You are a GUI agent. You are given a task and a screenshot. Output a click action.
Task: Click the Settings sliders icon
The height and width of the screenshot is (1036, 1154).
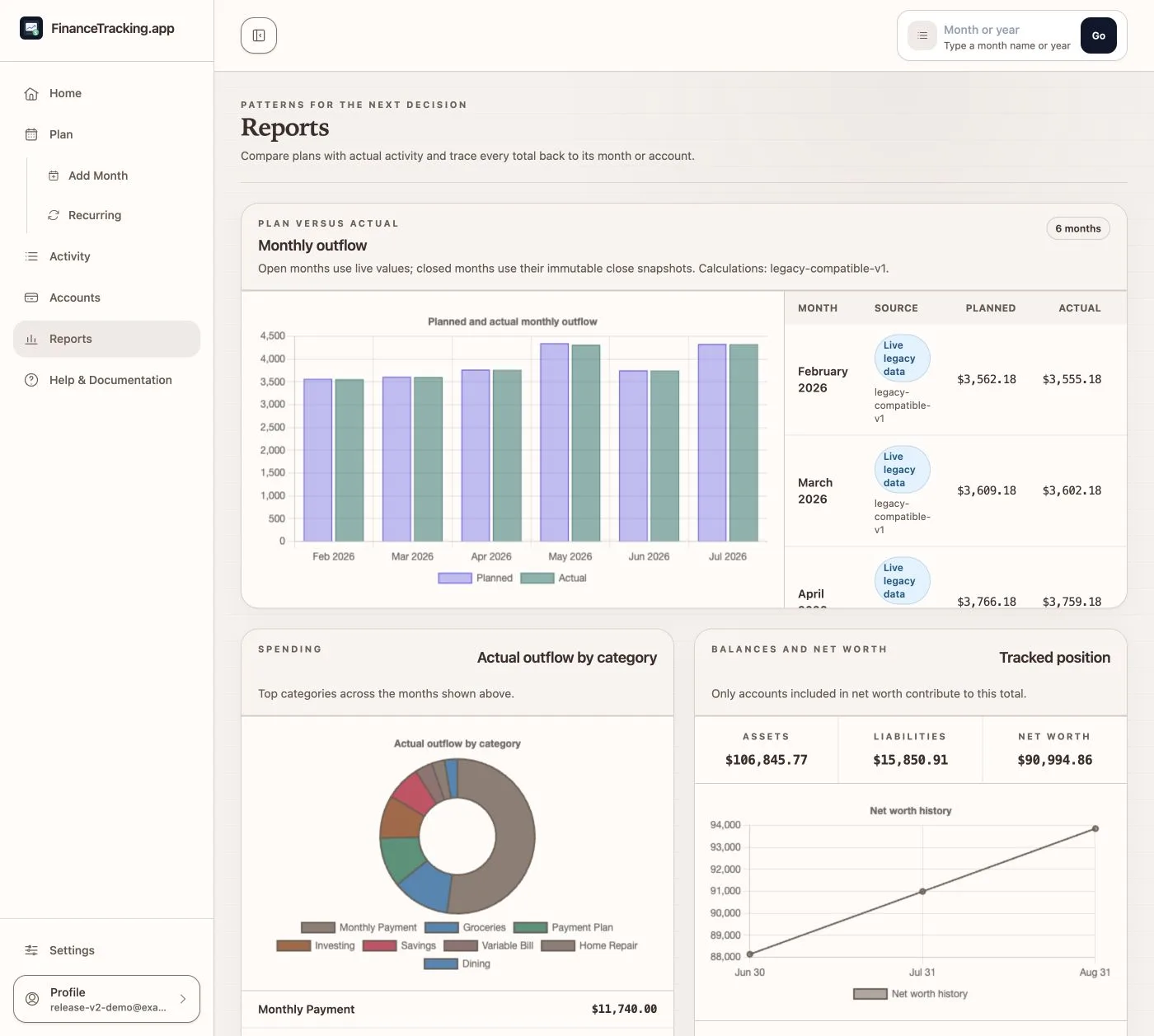(x=31, y=950)
